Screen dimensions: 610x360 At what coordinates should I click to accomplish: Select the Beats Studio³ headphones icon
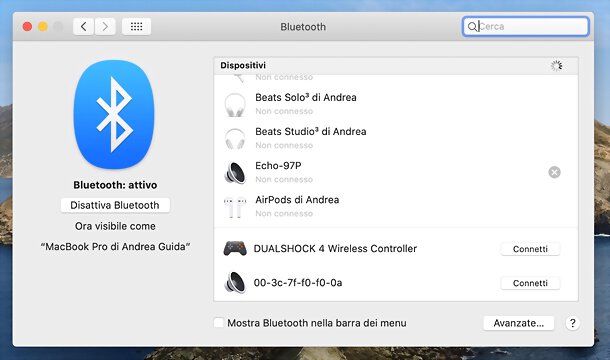coord(235,139)
